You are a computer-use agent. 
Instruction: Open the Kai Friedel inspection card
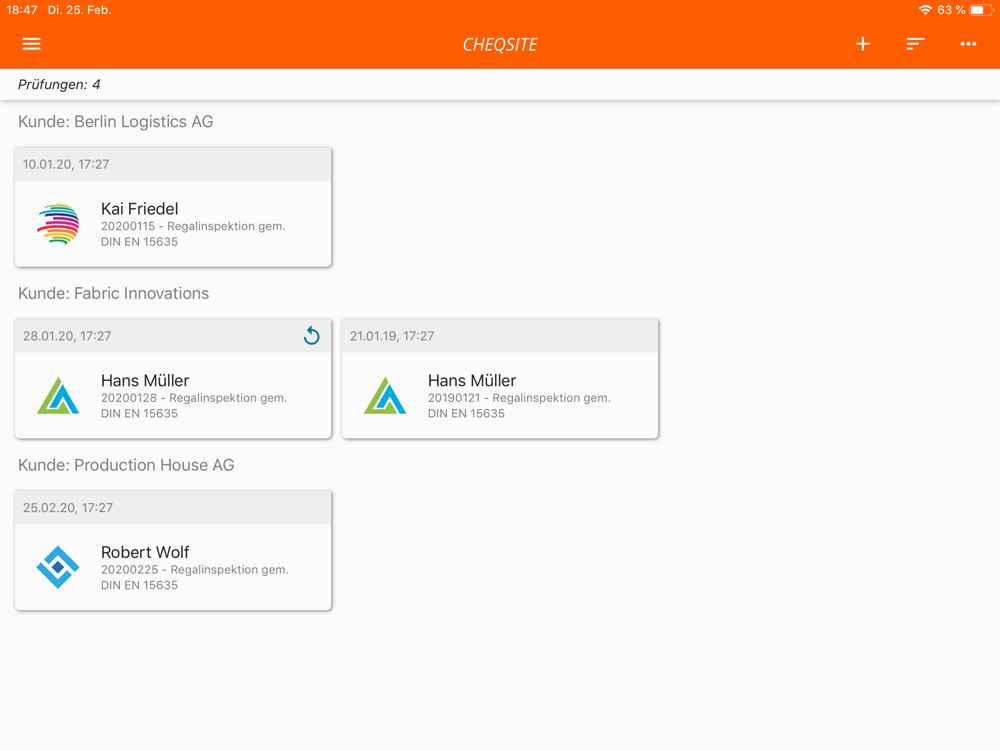[173, 207]
